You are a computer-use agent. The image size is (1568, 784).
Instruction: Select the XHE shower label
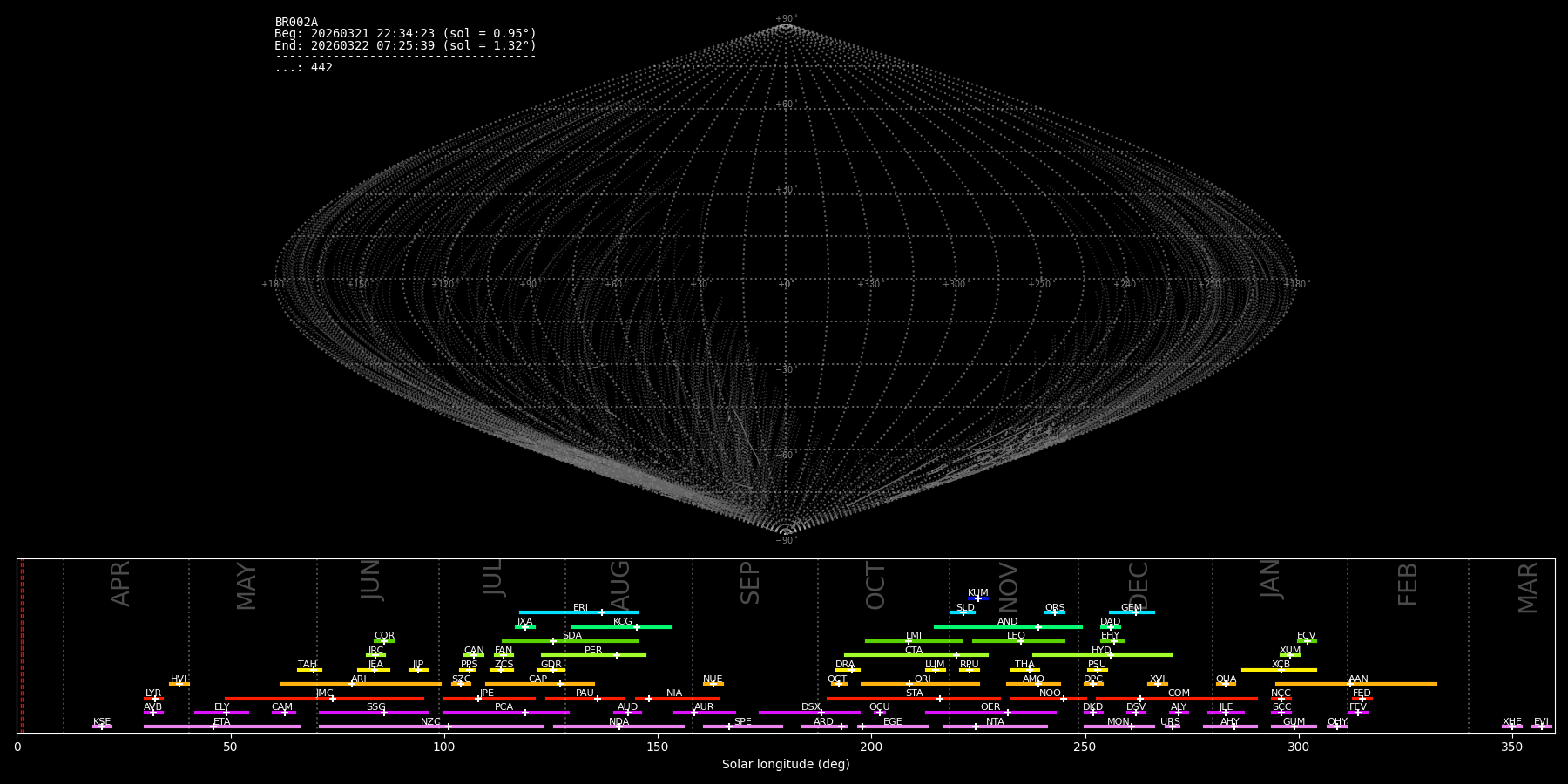[1511, 722]
